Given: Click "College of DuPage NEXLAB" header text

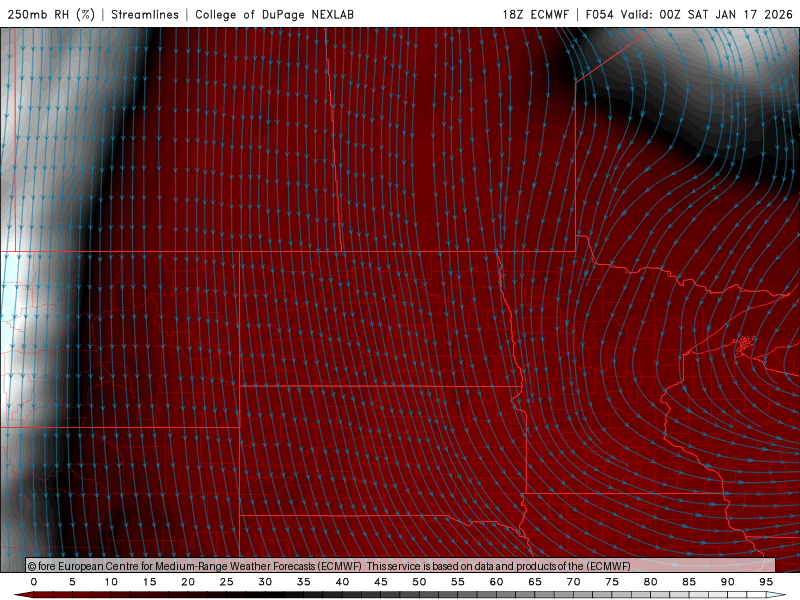Looking at the screenshot, I should pos(274,14).
